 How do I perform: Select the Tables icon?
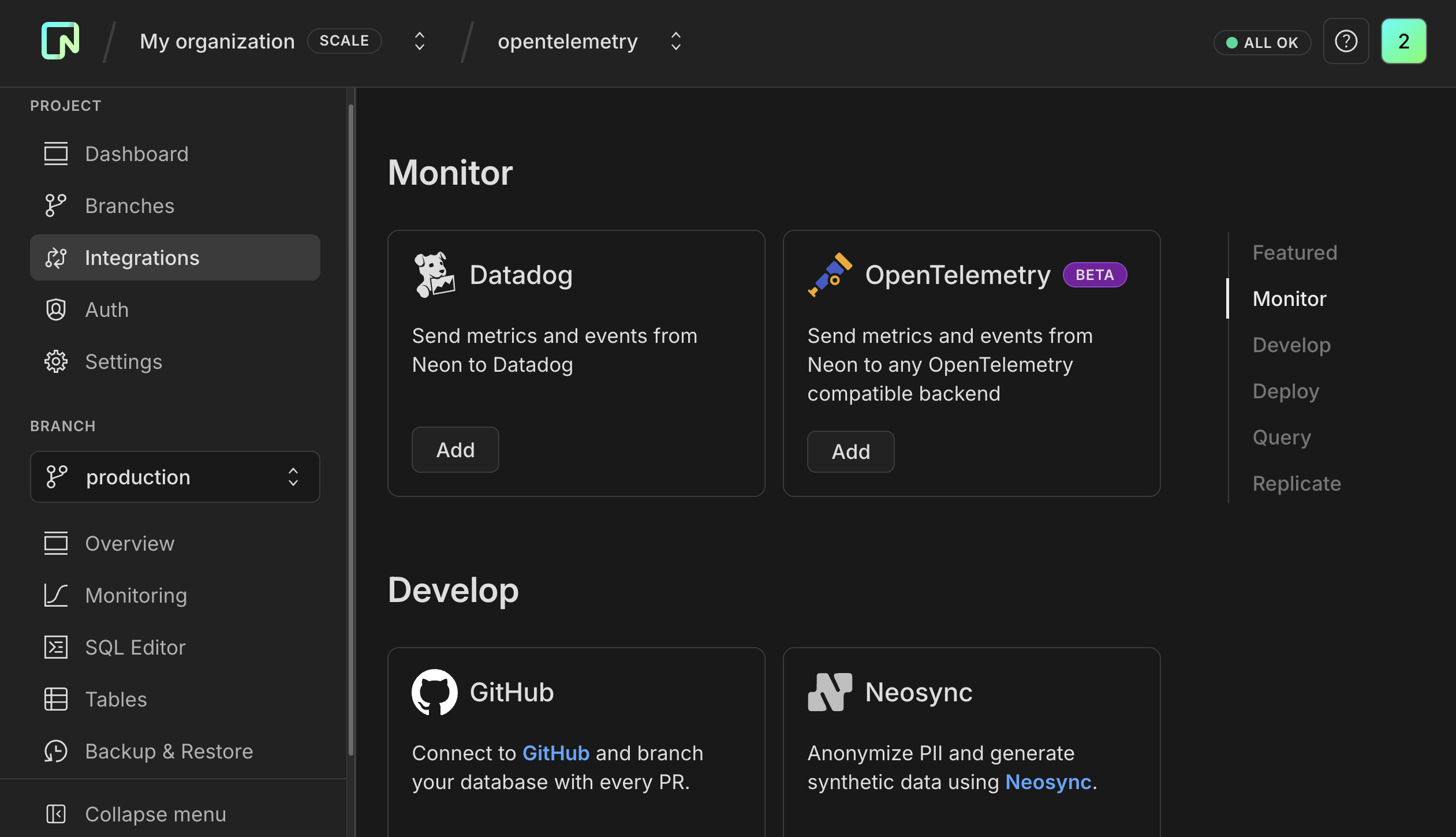tap(56, 699)
